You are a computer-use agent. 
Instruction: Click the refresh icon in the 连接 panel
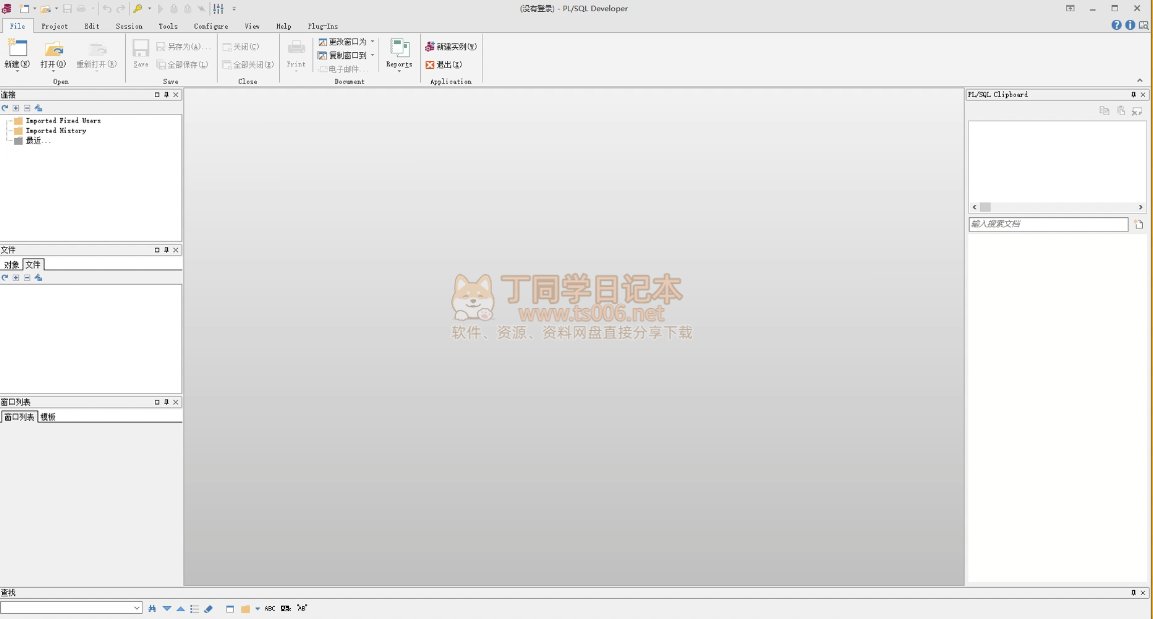[5, 108]
